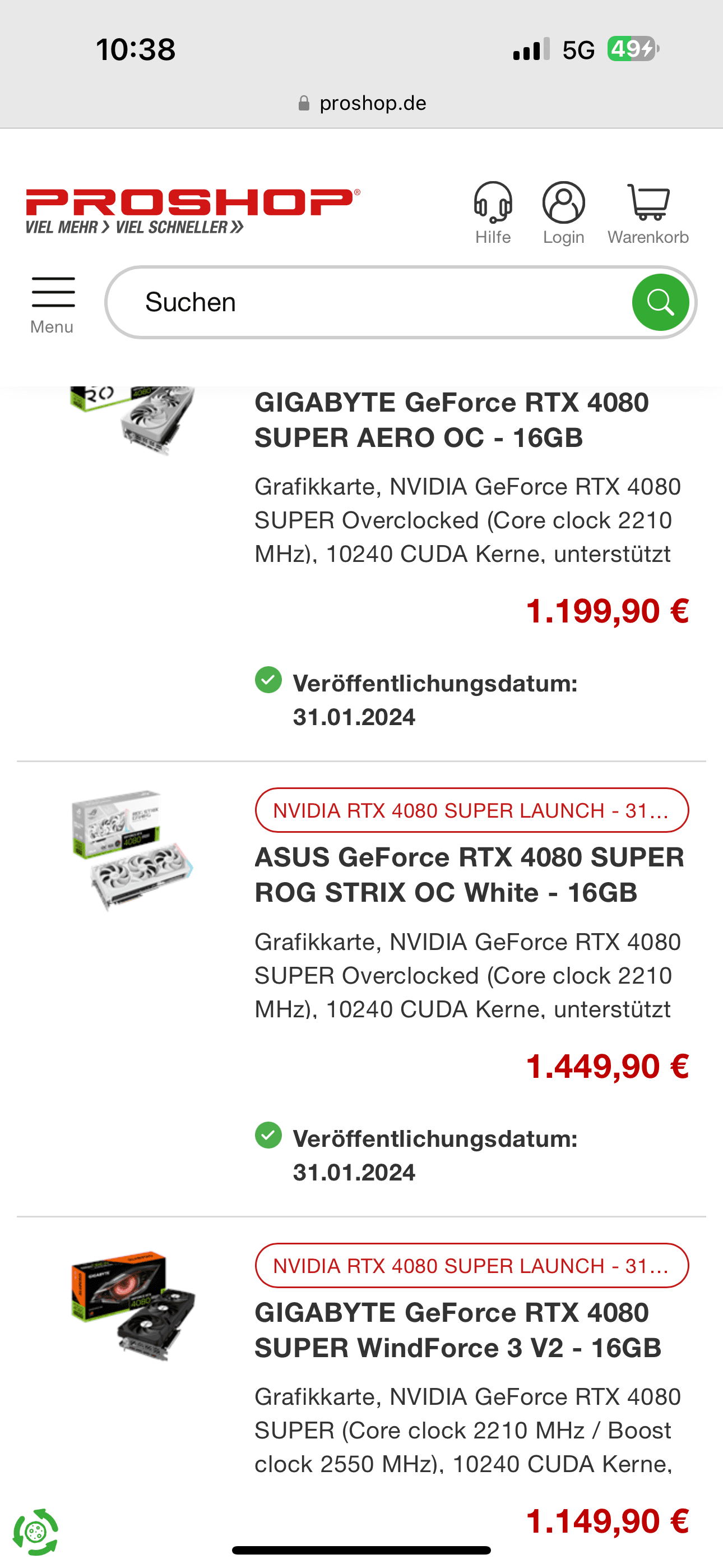View the GIGABYTE WindForce card thumbnail
The width and height of the screenshot is (723, 1568).
coord(133,1305)
